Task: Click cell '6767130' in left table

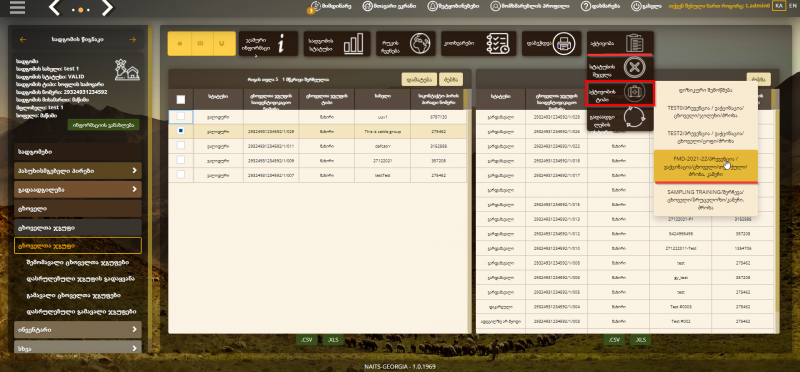Action: click(439, 117)
